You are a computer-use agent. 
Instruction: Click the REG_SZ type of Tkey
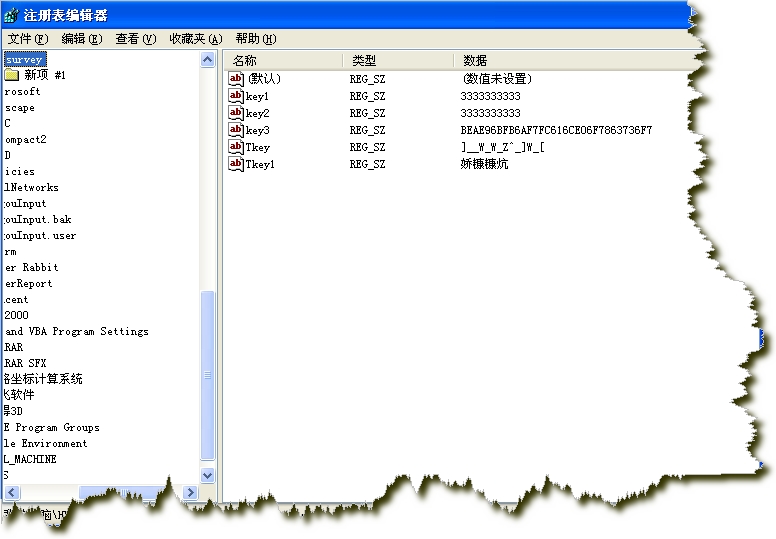tap(367, 147)
